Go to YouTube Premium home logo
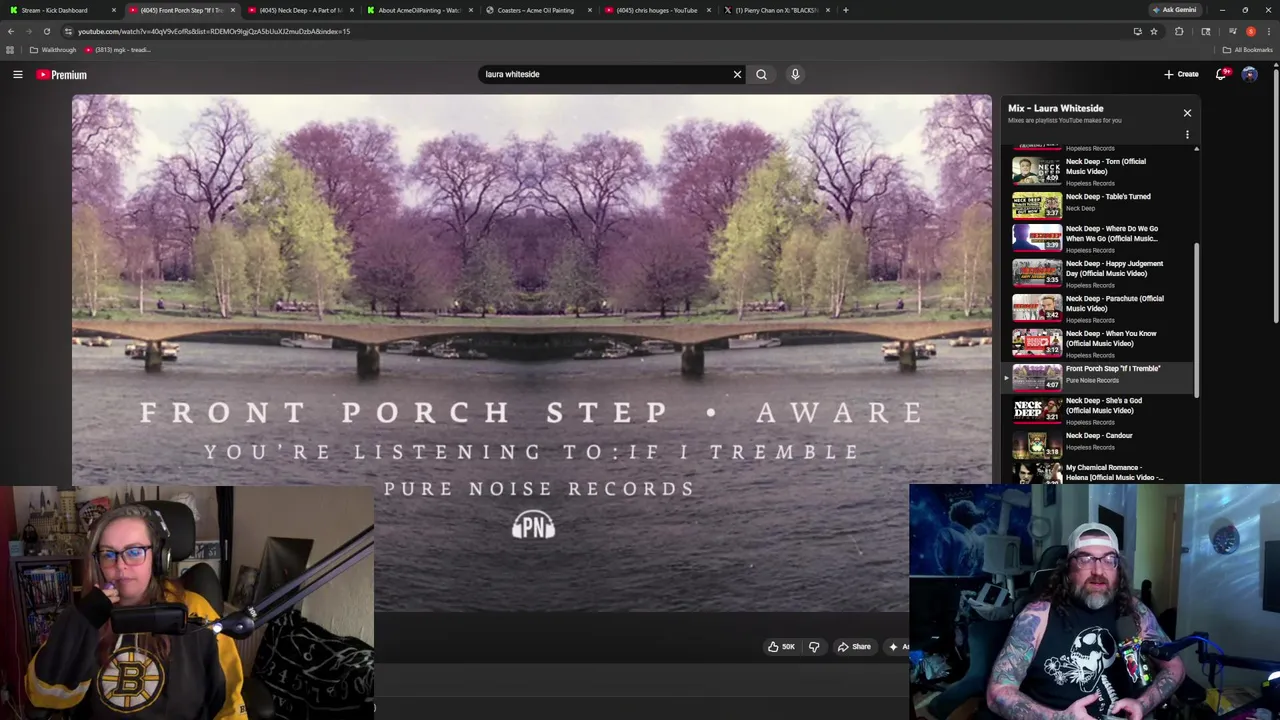 [62, 75]
